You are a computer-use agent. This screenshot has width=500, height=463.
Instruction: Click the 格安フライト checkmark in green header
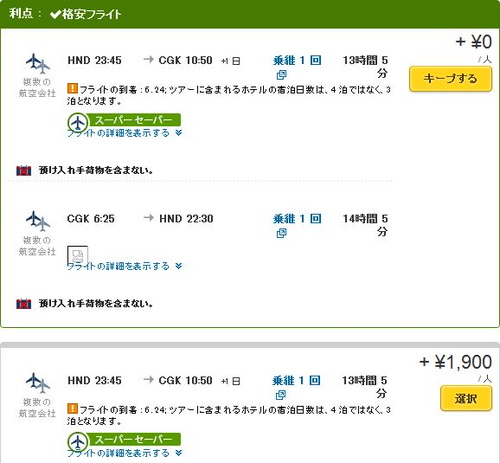click(x=55, y=14)
